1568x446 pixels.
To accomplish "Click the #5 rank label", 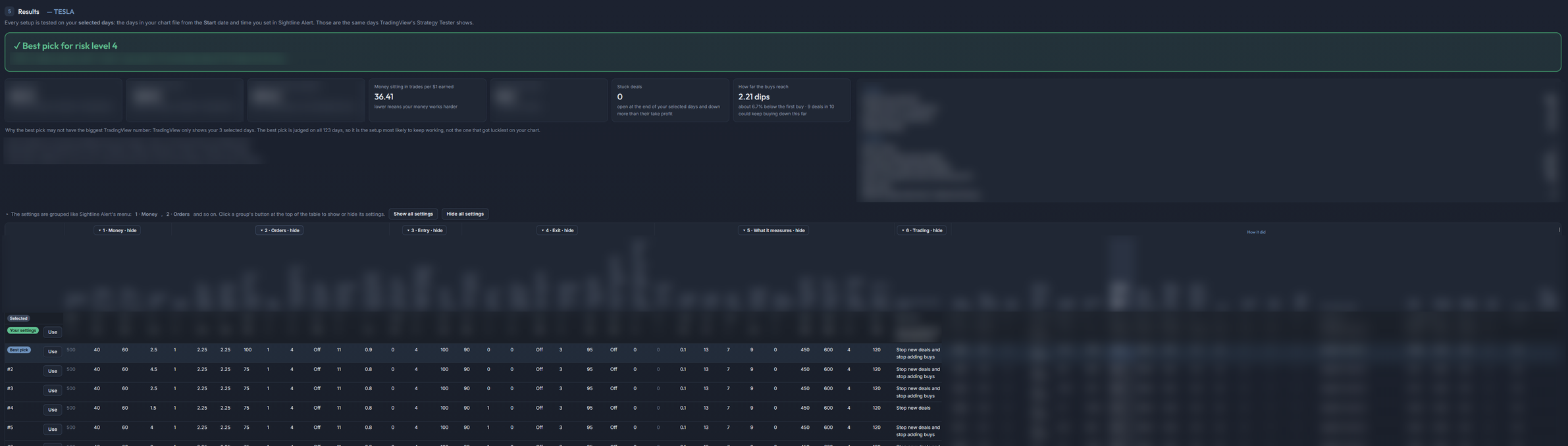I will (x=10, y=428).
